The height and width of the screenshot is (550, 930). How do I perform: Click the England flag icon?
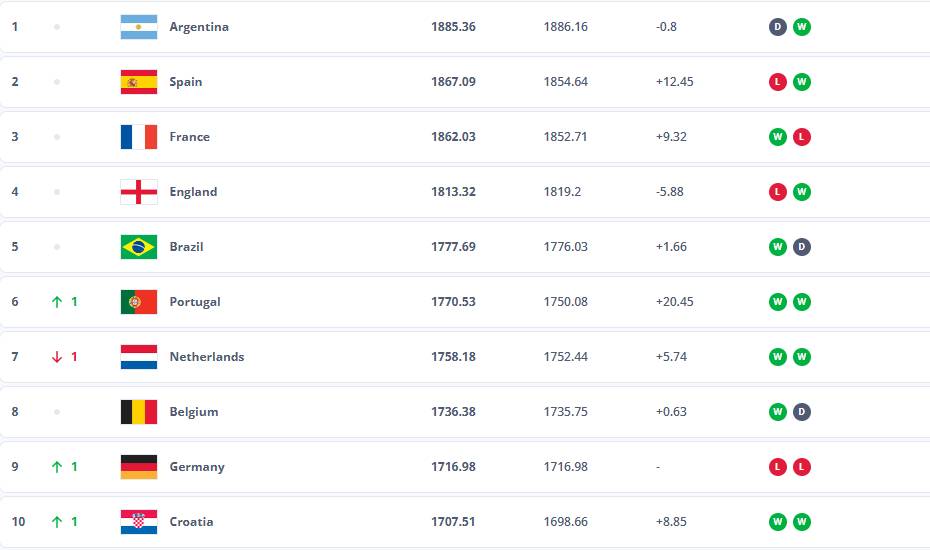tap(139, 192)
